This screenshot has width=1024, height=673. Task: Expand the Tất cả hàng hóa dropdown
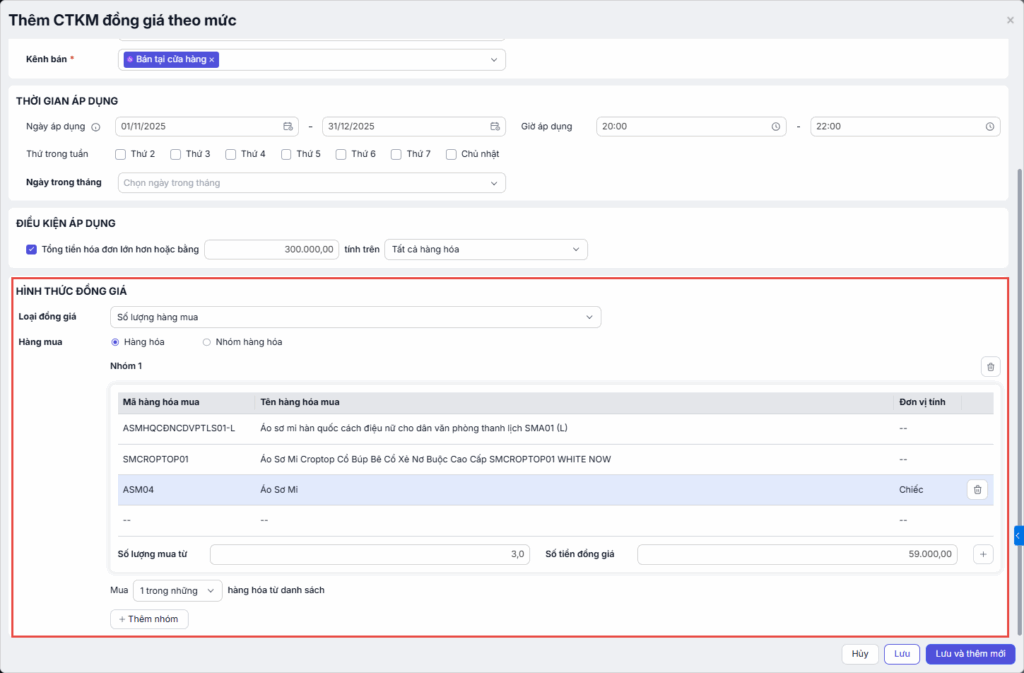click(486, 249)
